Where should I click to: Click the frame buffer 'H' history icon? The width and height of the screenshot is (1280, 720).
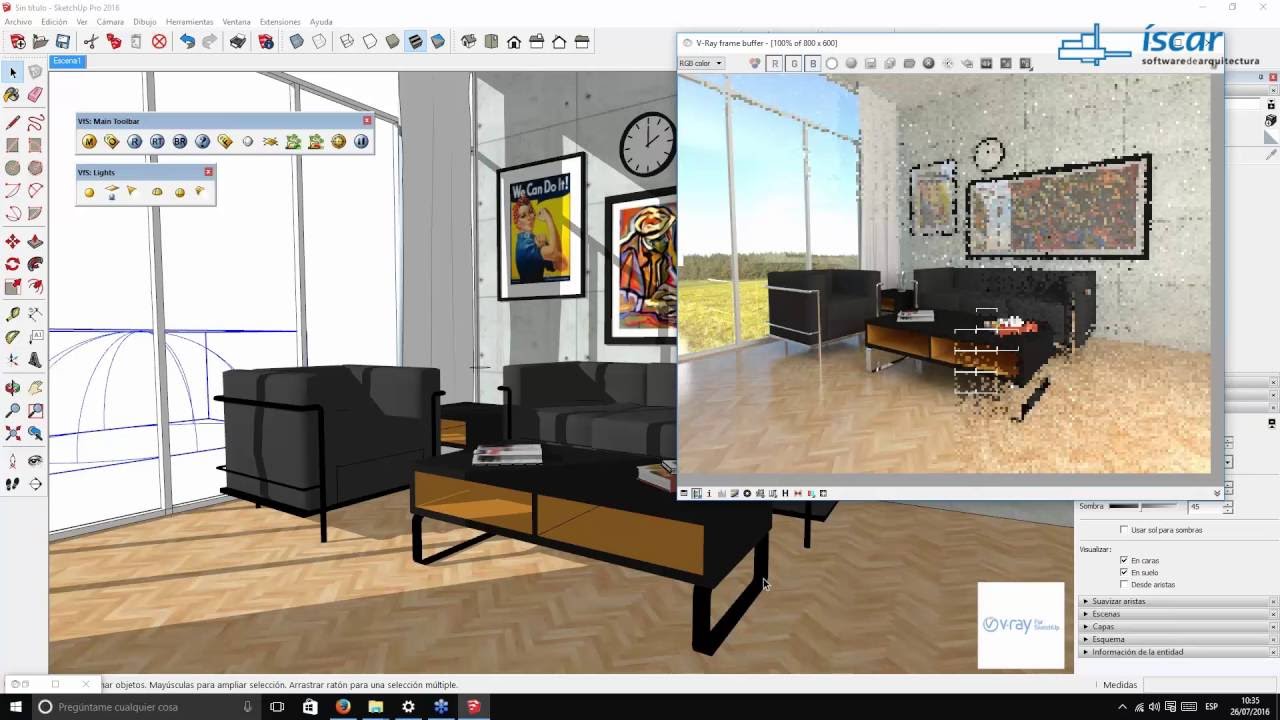point(785,493)
